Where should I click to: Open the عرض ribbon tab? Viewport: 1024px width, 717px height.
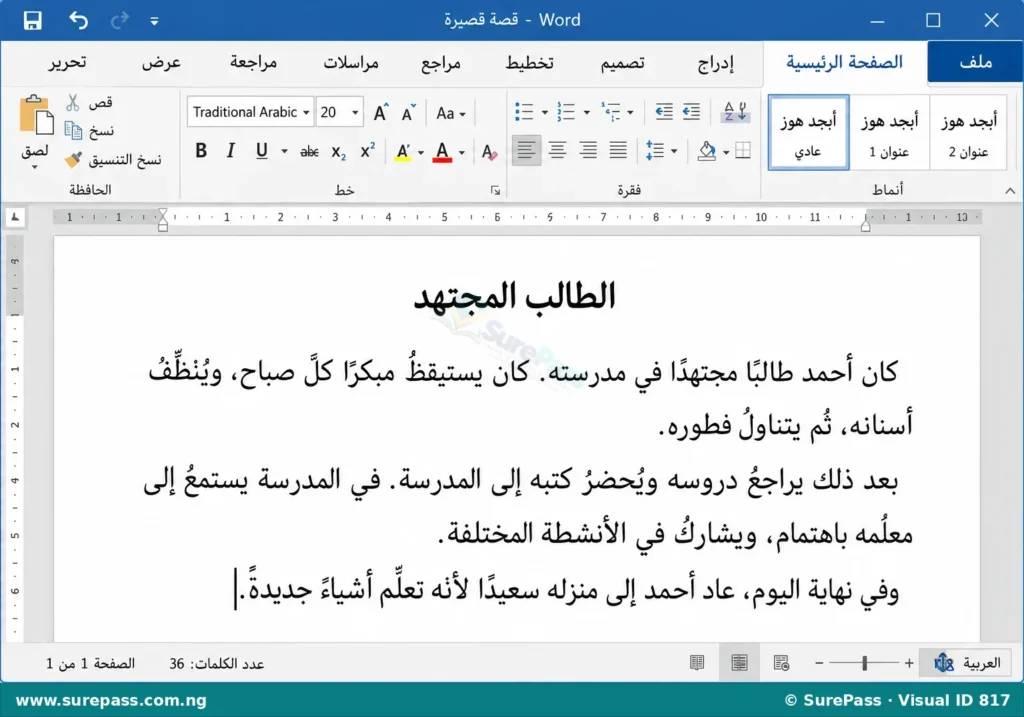pos(161,63)
